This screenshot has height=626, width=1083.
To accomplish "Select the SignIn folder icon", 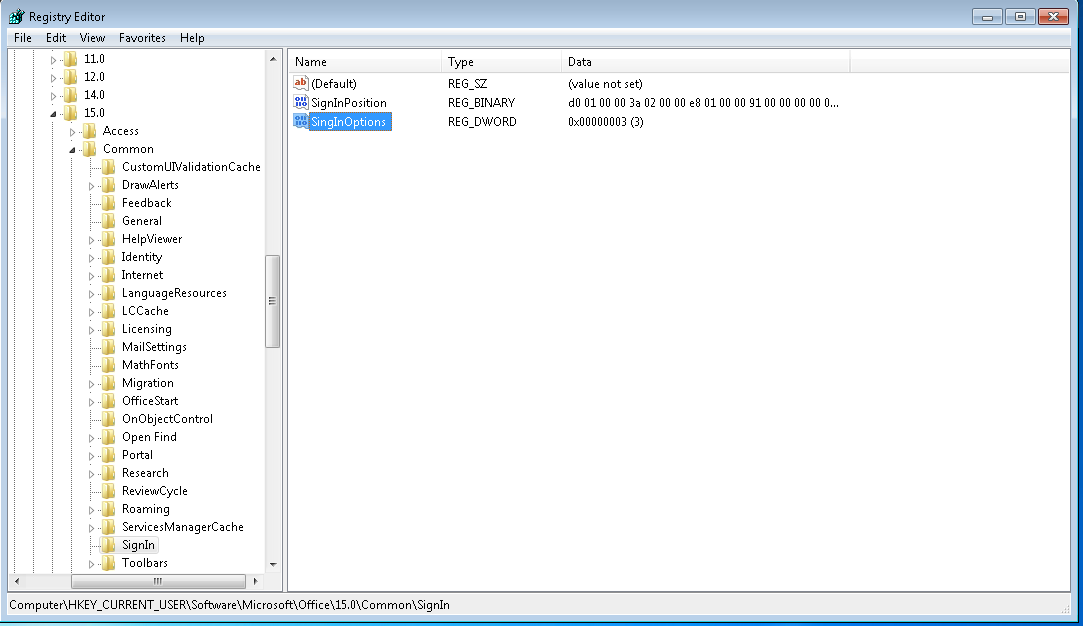I will pos(109,545).
